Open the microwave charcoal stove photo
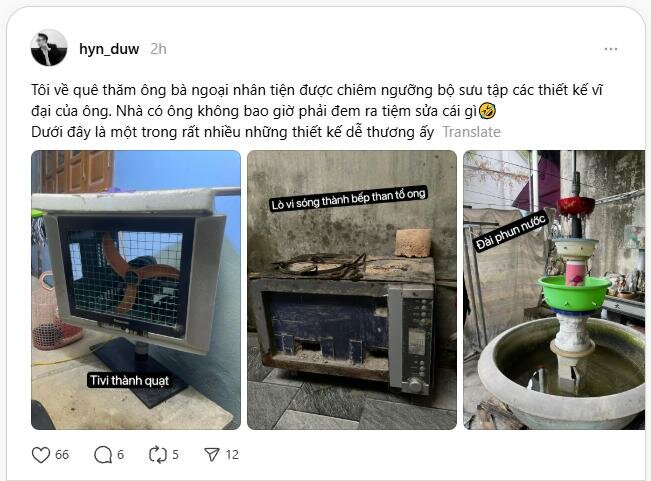Viewport: 651px width, 481px height. pyautogui.click(x=352, y=290)
